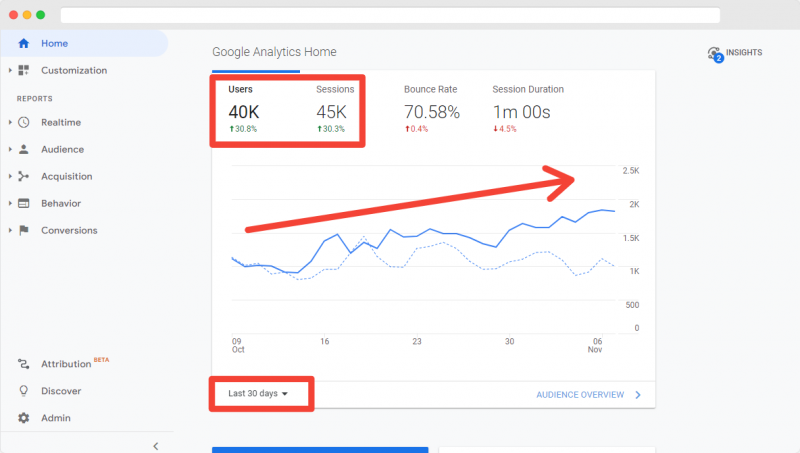Click the browser address bar
The height and width of the screenshot is (453, 800).
(x=390, y=15)
